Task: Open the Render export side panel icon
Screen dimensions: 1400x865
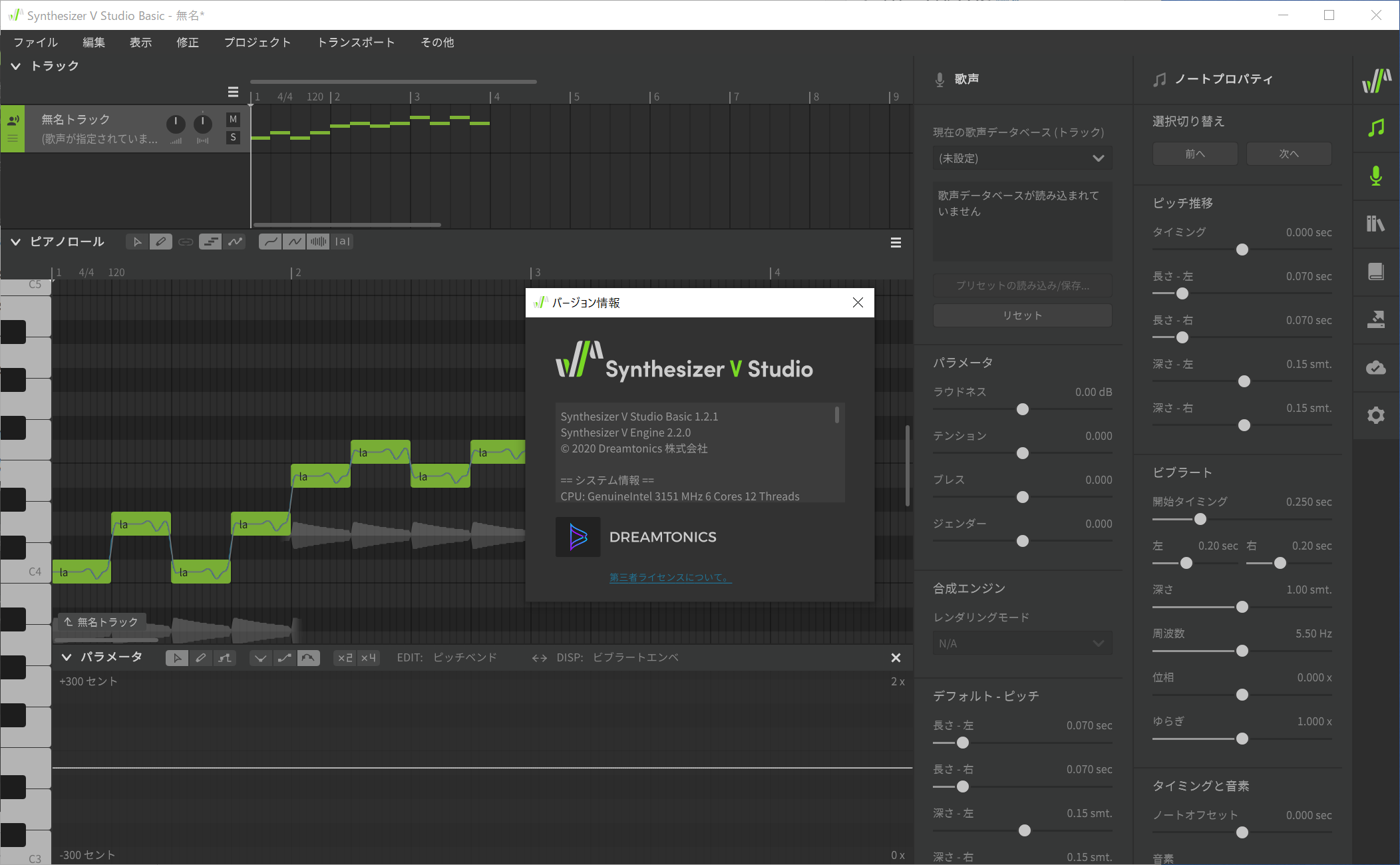Action: tap(1376, 319)
